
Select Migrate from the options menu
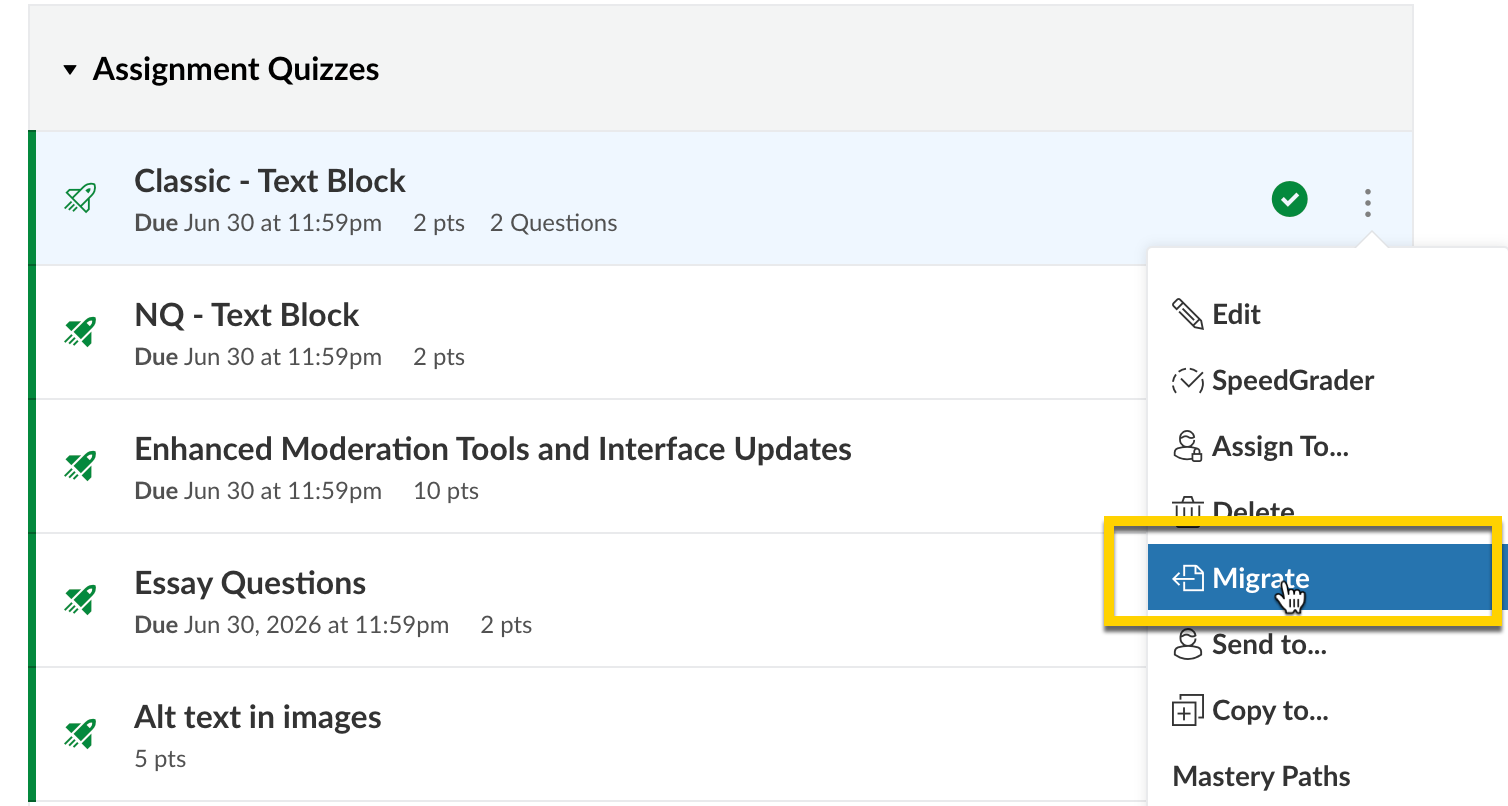click(1260, 578)
